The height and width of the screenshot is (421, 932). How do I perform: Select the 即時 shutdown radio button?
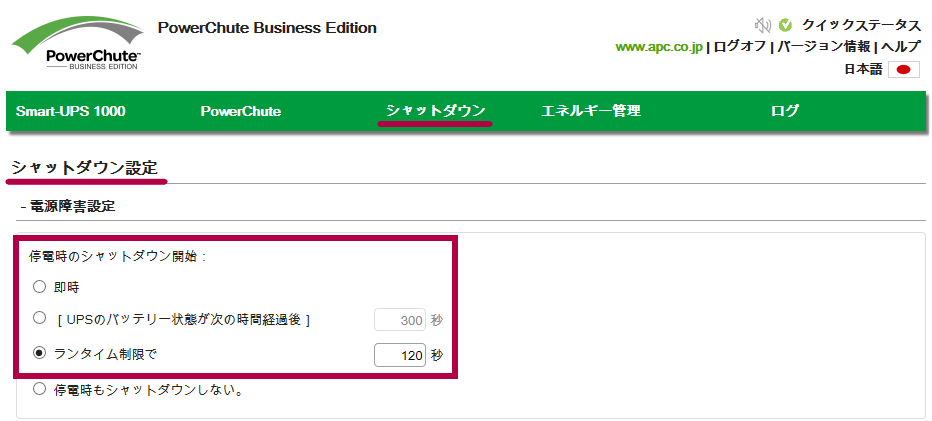tap(39, 287)
